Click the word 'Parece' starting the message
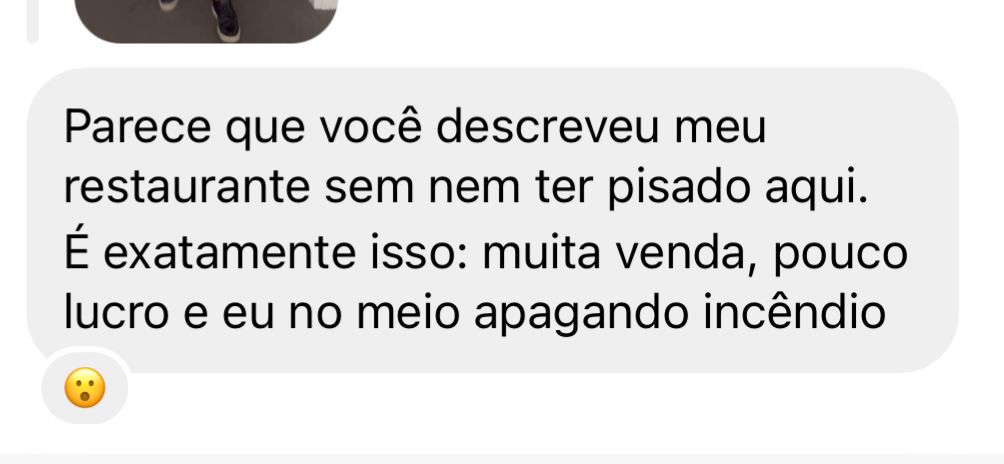This screenshot has width=1004, height=464. click(x=137, y=126)
